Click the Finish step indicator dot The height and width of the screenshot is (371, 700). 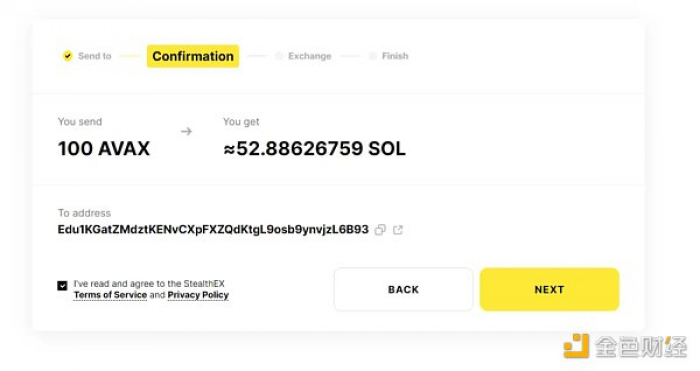coord(372,56)
